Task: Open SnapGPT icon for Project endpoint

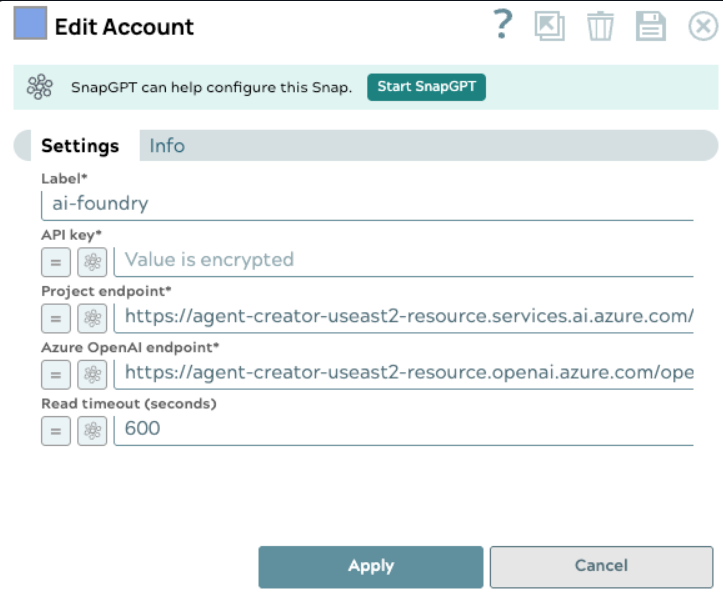Action: (92, 318)
